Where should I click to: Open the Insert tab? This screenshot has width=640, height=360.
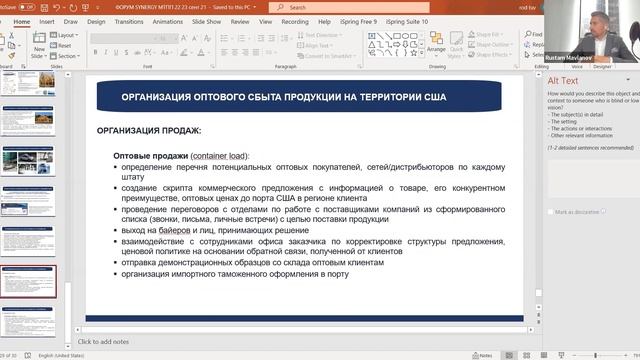click(x=47, y=22)
